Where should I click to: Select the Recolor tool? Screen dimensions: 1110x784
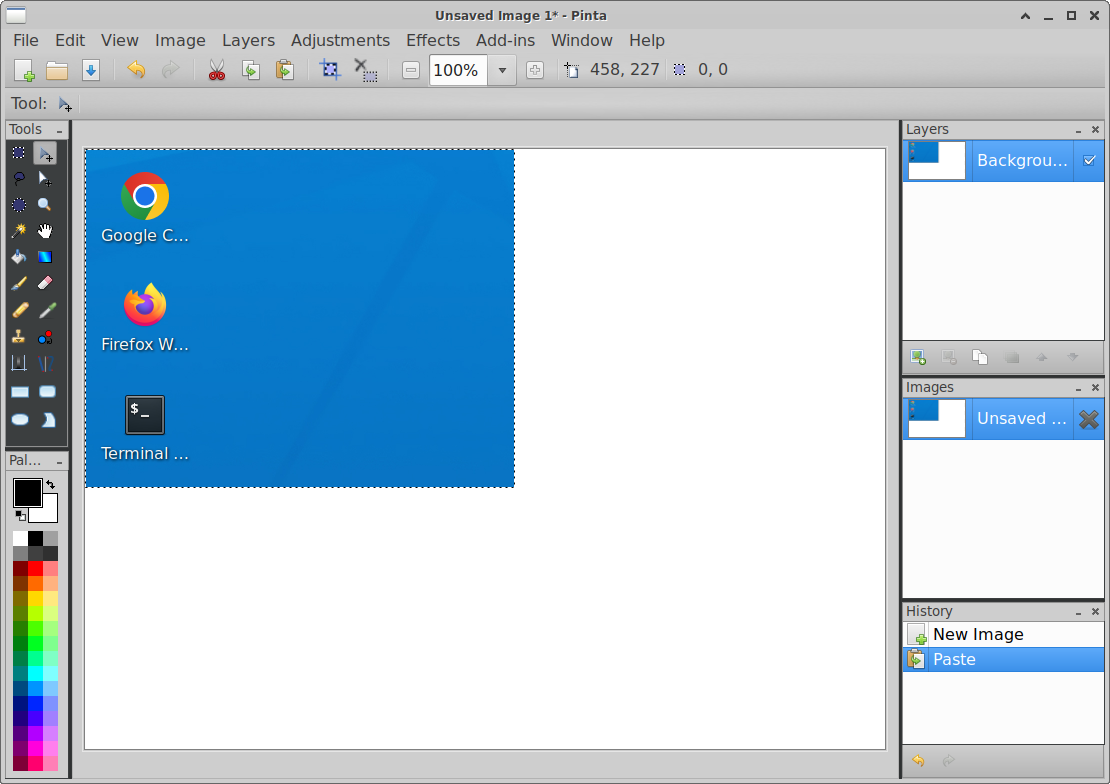[45, 337]
